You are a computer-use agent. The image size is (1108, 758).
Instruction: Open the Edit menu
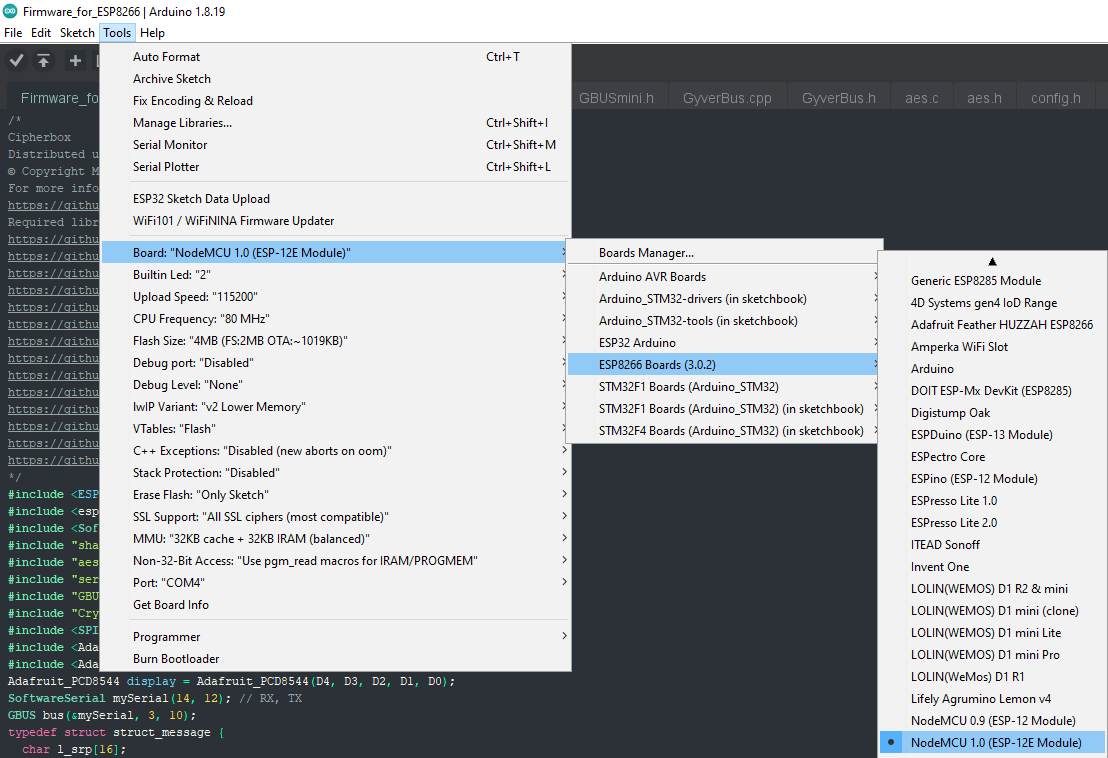(x=41, y=32)
